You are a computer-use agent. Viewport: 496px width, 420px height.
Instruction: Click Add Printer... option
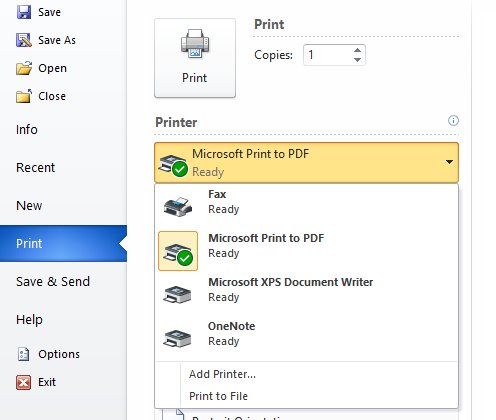point(306,374)
